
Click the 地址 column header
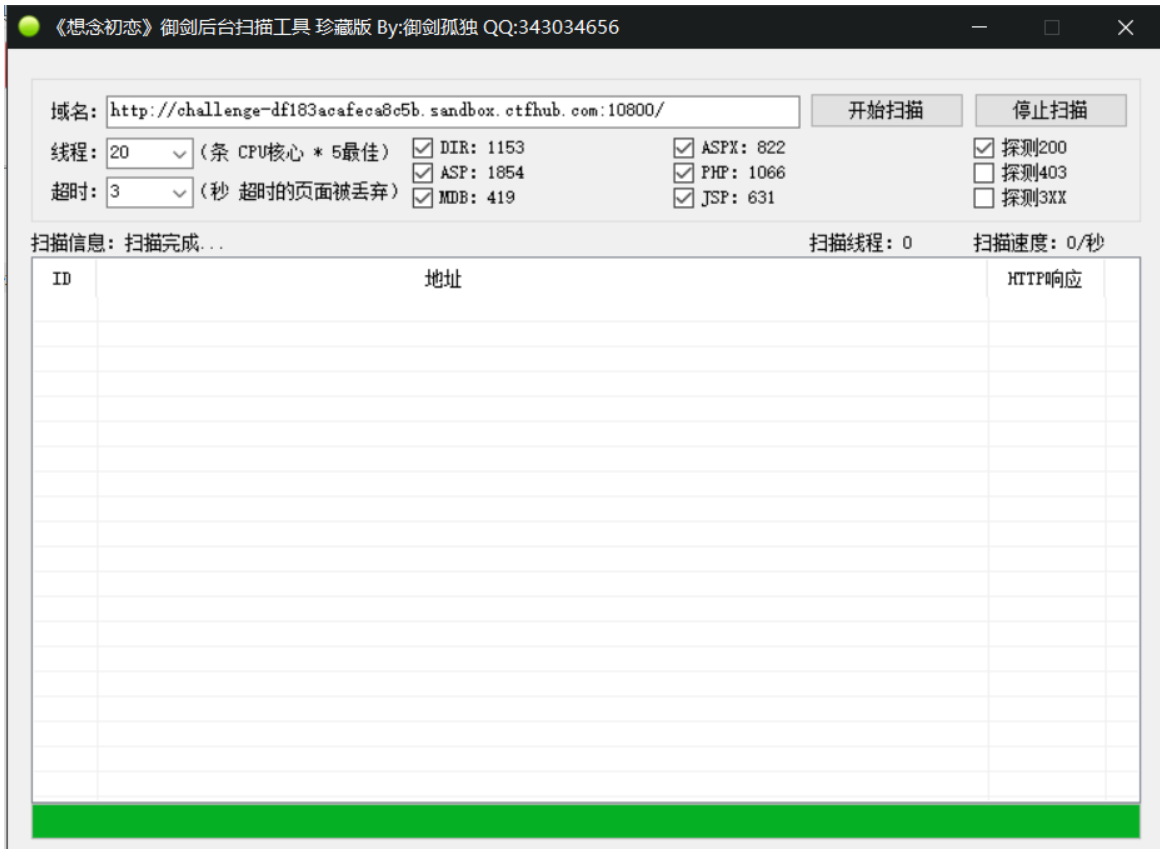point(542,279)
